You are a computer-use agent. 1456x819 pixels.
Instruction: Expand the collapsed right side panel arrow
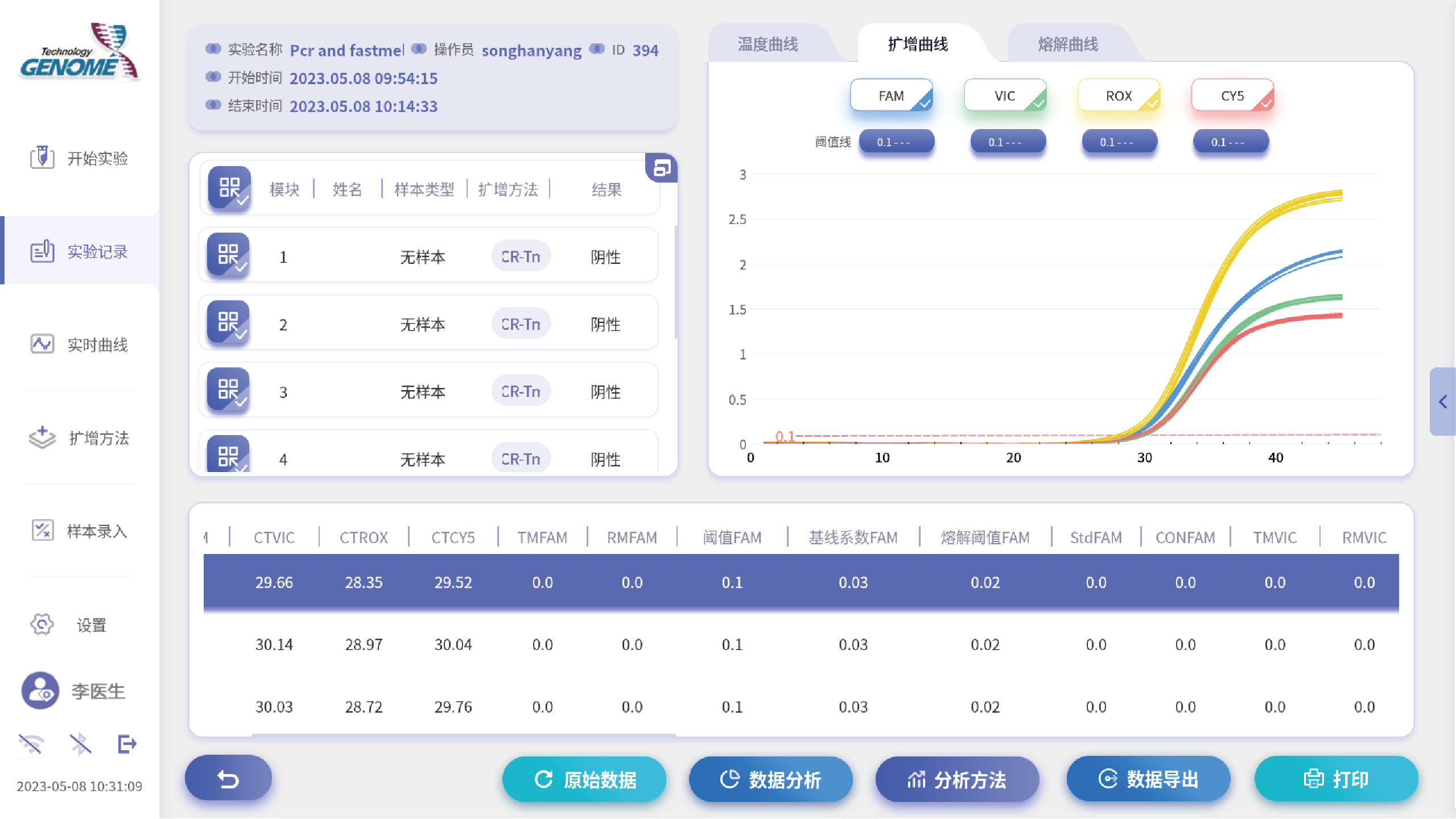(x=1442, y=402)
